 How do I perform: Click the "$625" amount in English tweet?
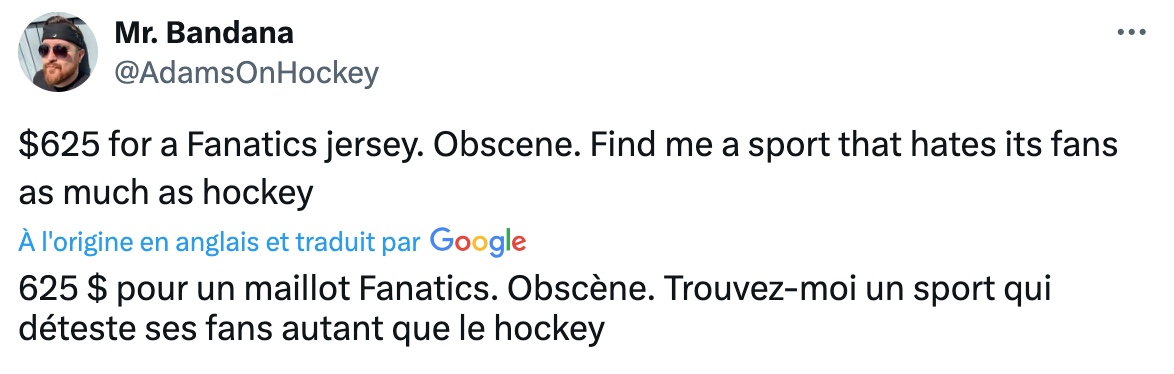click(x=58, y=146)
